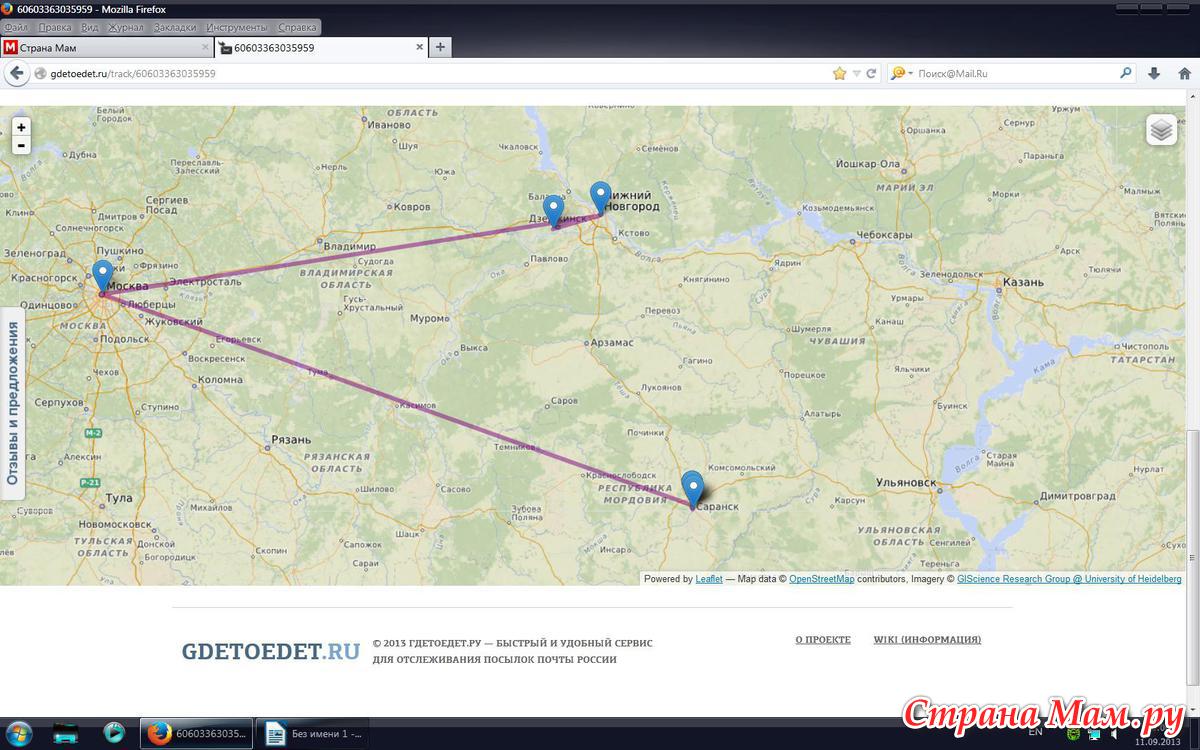The width and height of the screenshot is (1200, 750).
Task: Click the EN language indicator in the tray
Action: (1035, 732)
